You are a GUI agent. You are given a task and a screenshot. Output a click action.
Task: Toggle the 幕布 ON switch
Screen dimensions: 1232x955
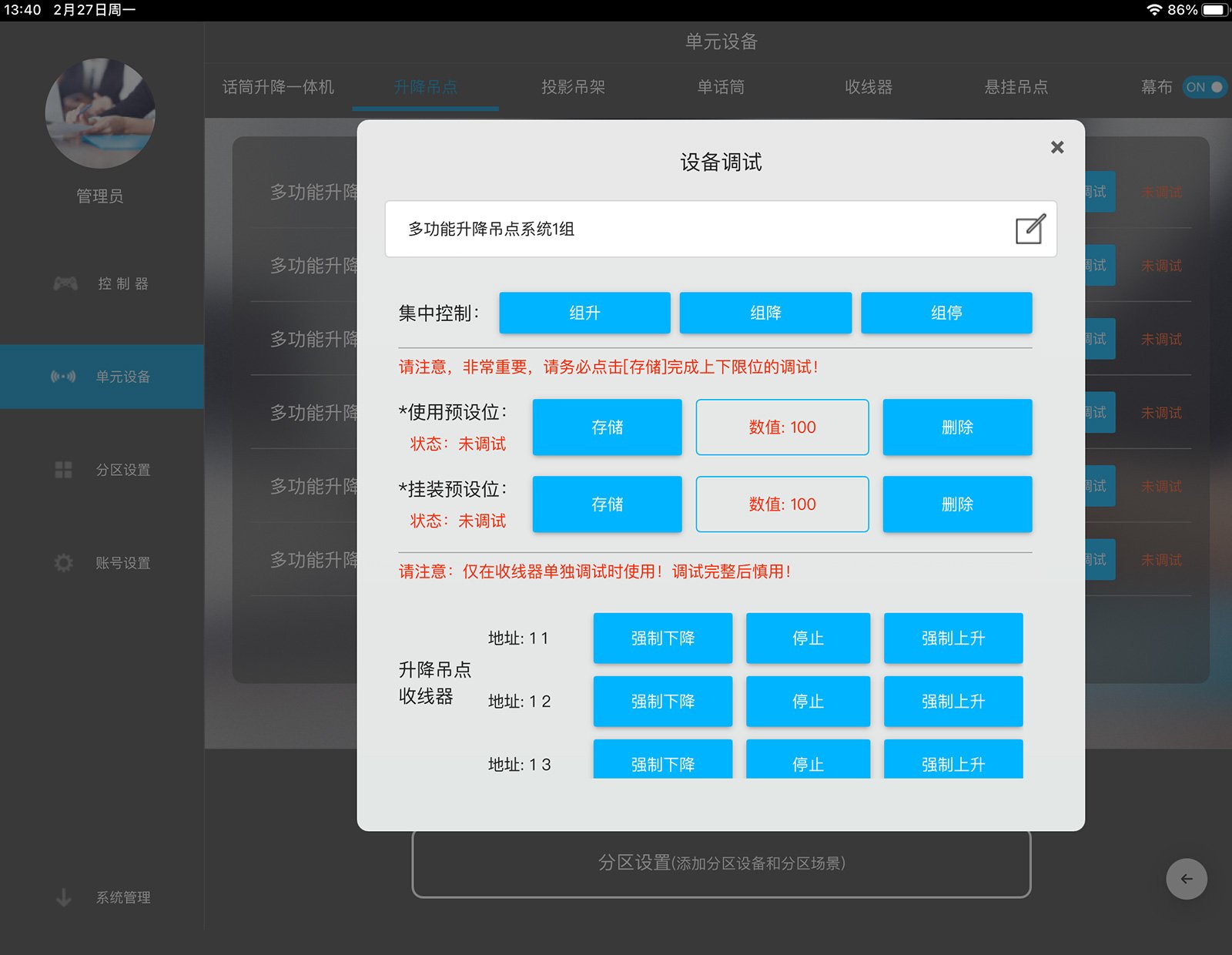pos(1204,87)
